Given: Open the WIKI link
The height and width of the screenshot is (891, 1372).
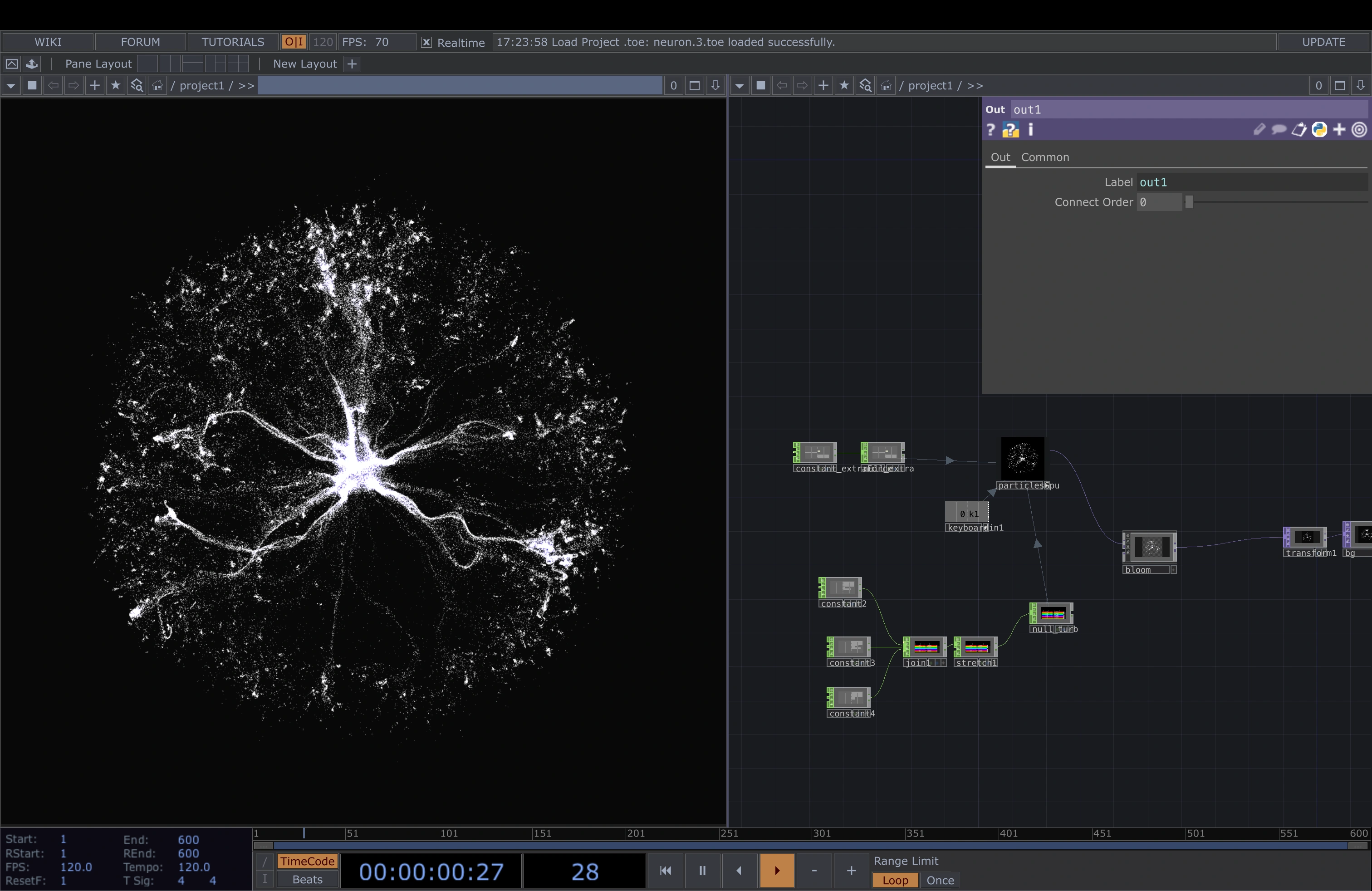Looking at the screenshot, I should tap(48, 42).
